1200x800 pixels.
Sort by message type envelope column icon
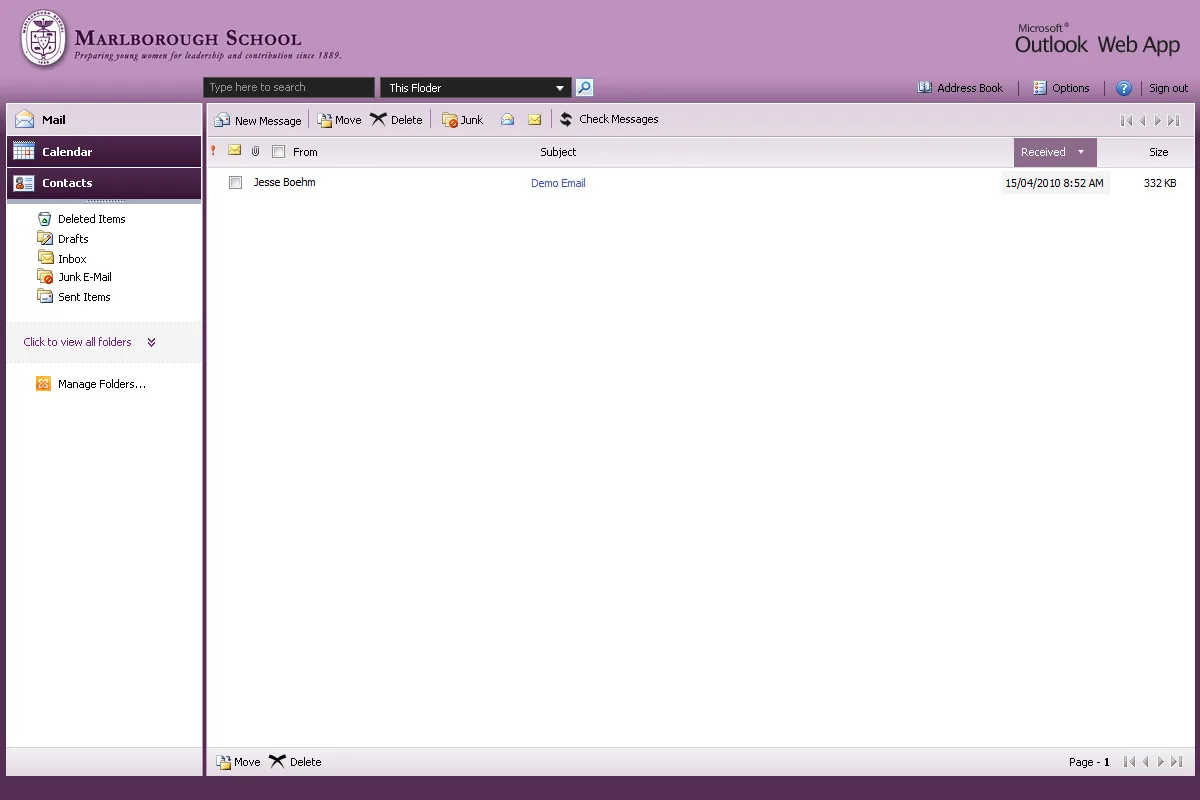(235, 151)
